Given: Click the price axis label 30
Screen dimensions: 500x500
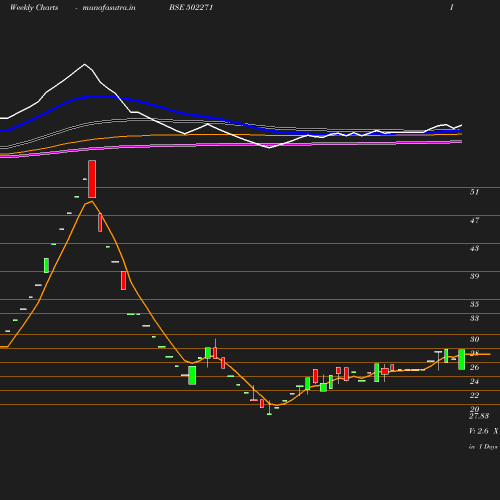Looking at the screenshot, I should (x=474, y=339).
